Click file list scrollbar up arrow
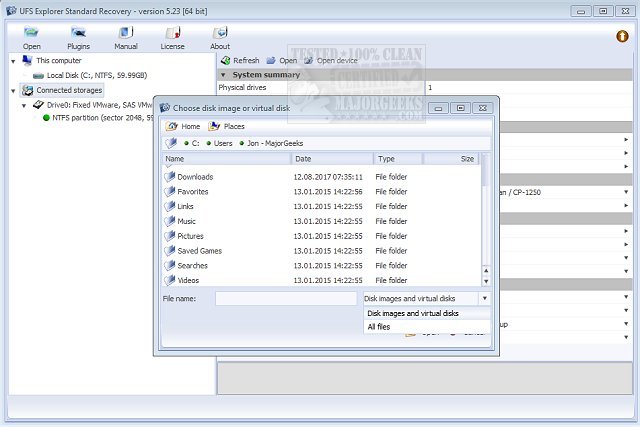The width and height of the screenshot is (640, 427). click(486, 271)
